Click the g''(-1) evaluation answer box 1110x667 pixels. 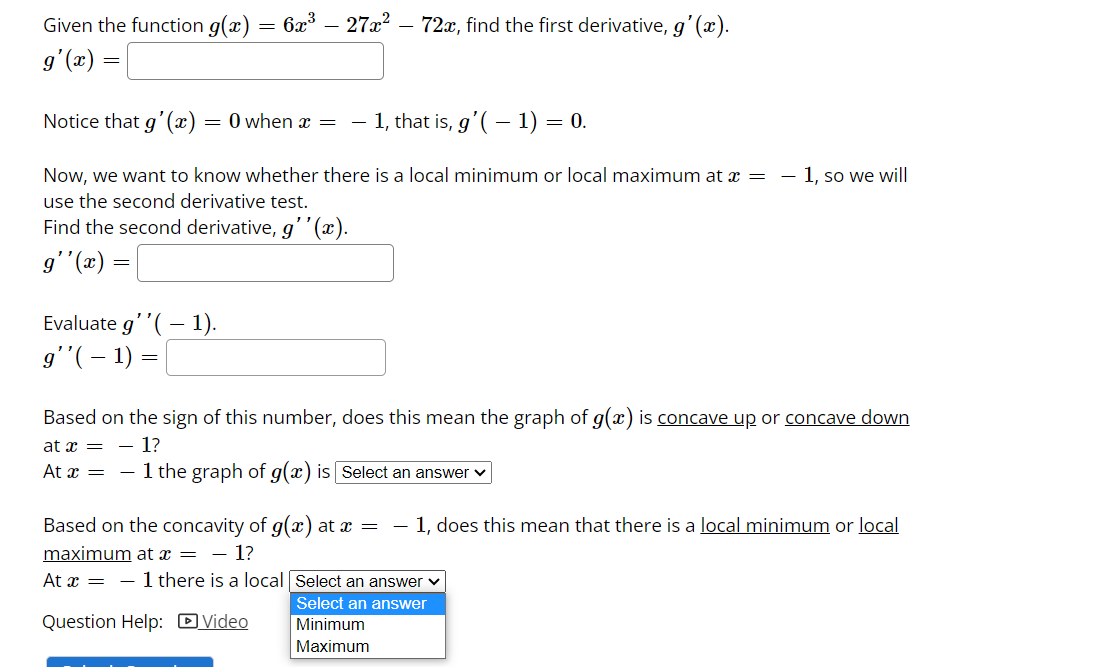[275, 357]
